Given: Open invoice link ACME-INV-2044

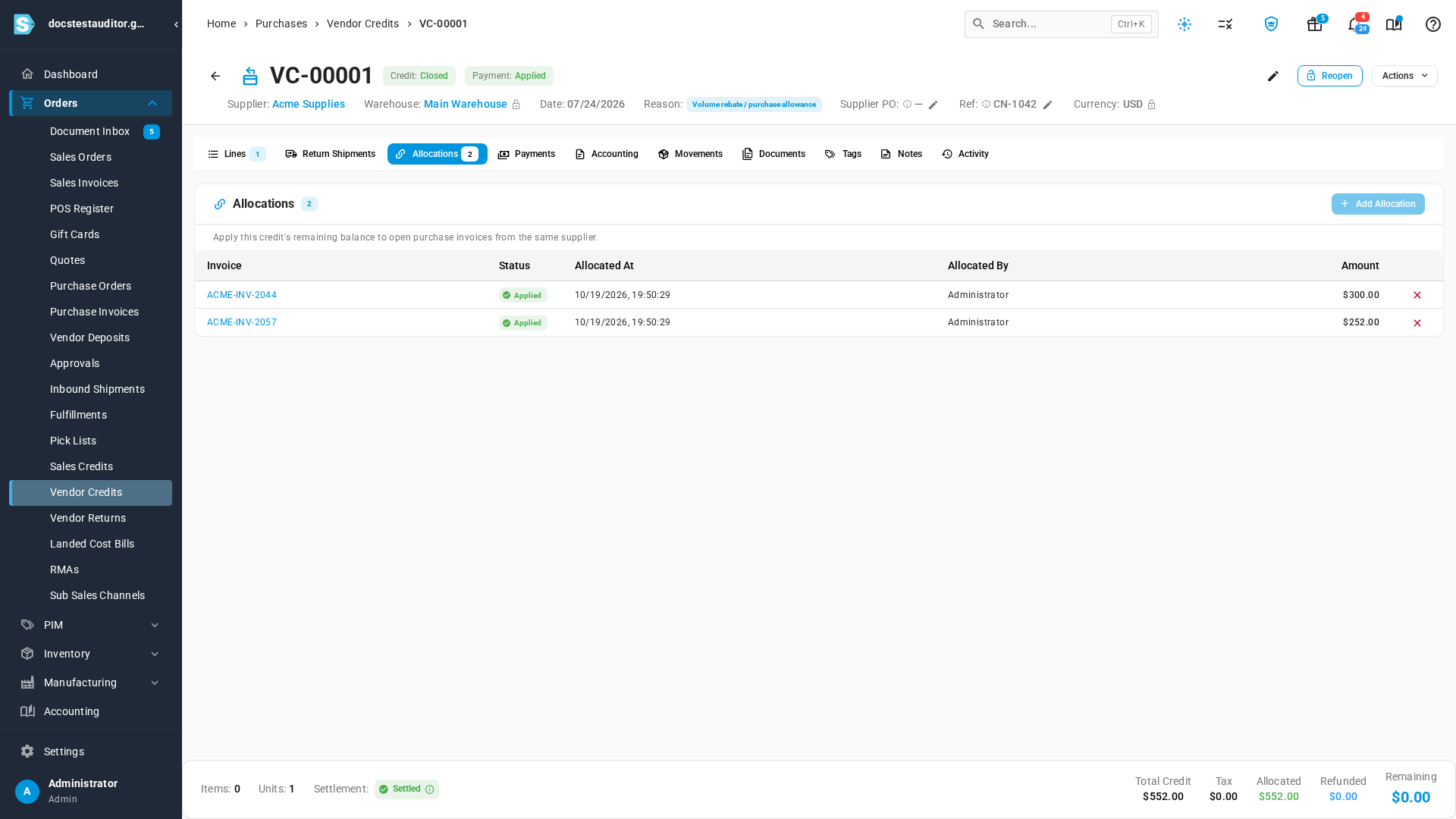Looking at the screenshot, I should (242, 295).
